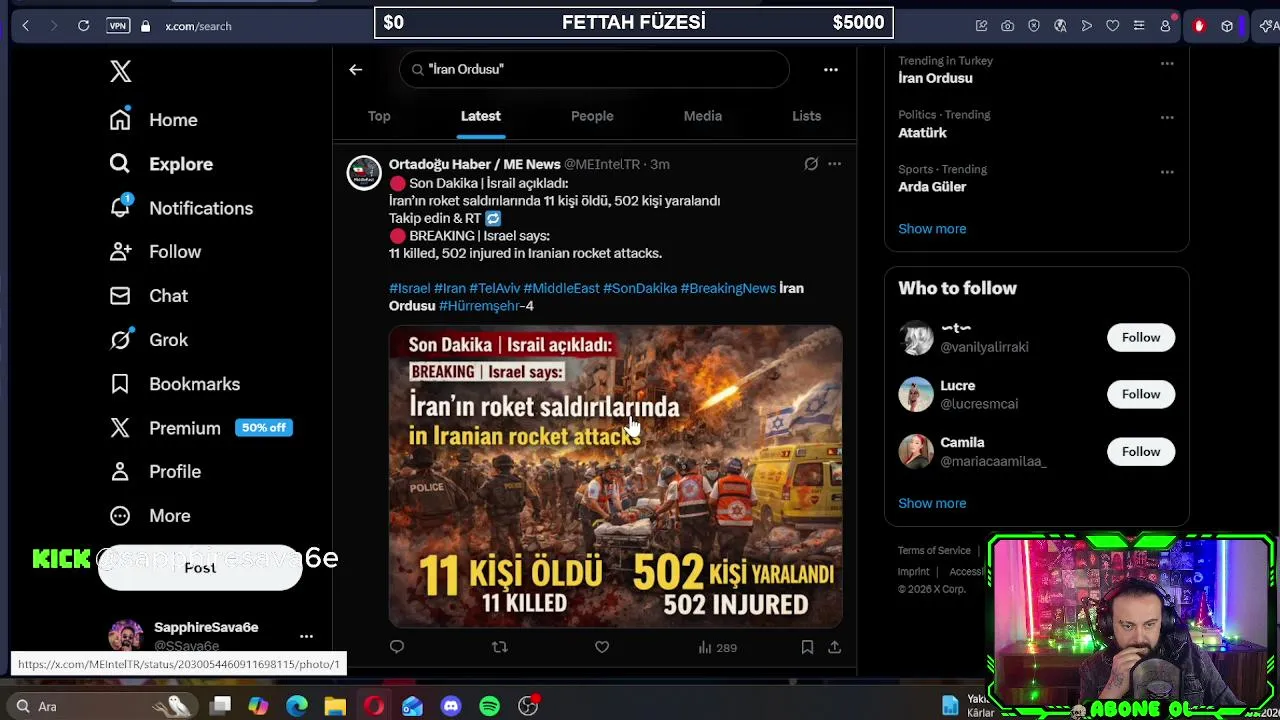Open Discord from the taskbar
1280x720 pixels.
pyautogui.click(x=451, y=706)
